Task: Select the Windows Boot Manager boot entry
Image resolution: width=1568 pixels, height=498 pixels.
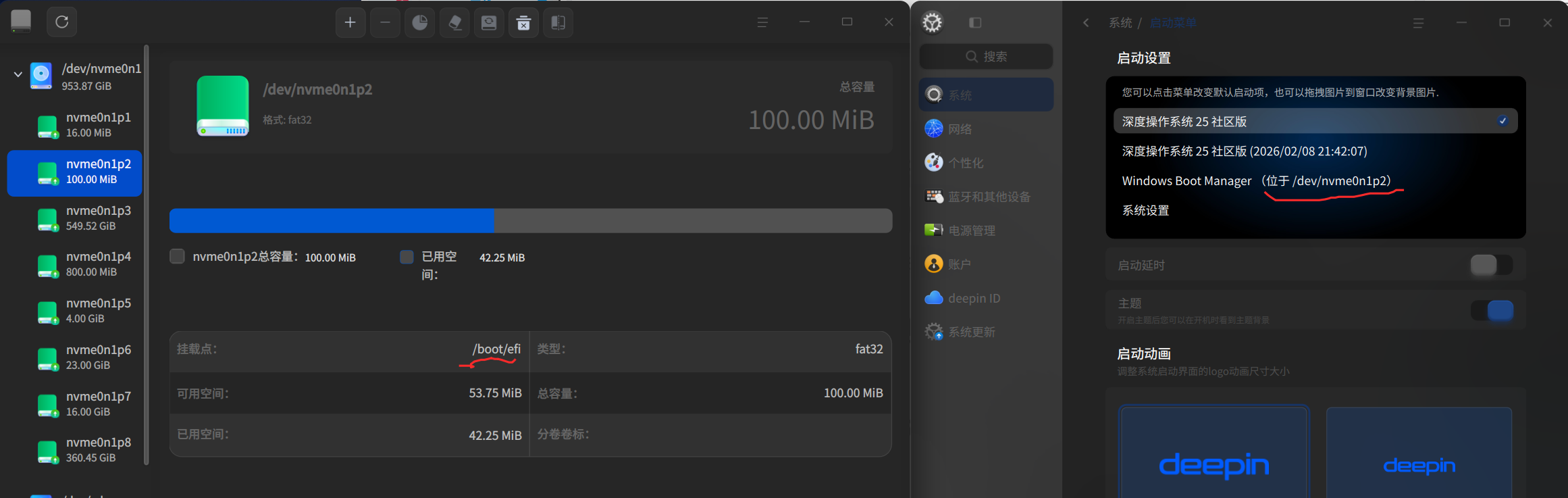Action: [x=1315, y=181]
